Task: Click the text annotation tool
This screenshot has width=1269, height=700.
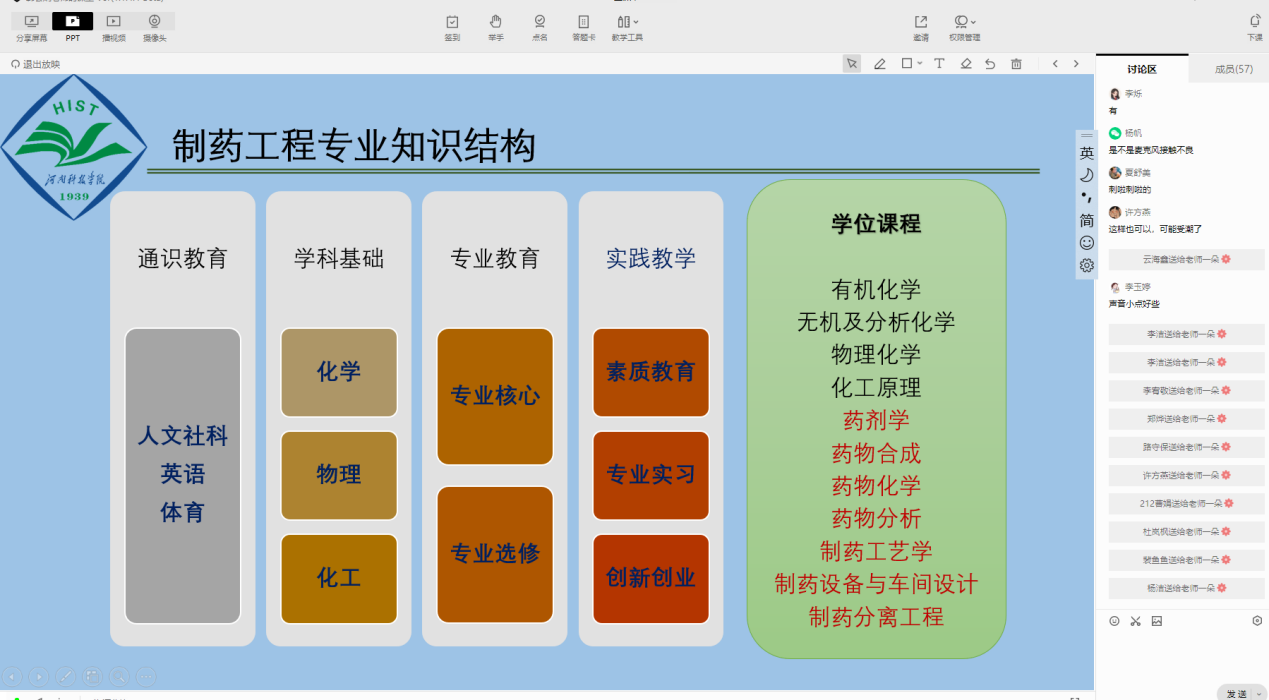Action: (x=939, y=63)
